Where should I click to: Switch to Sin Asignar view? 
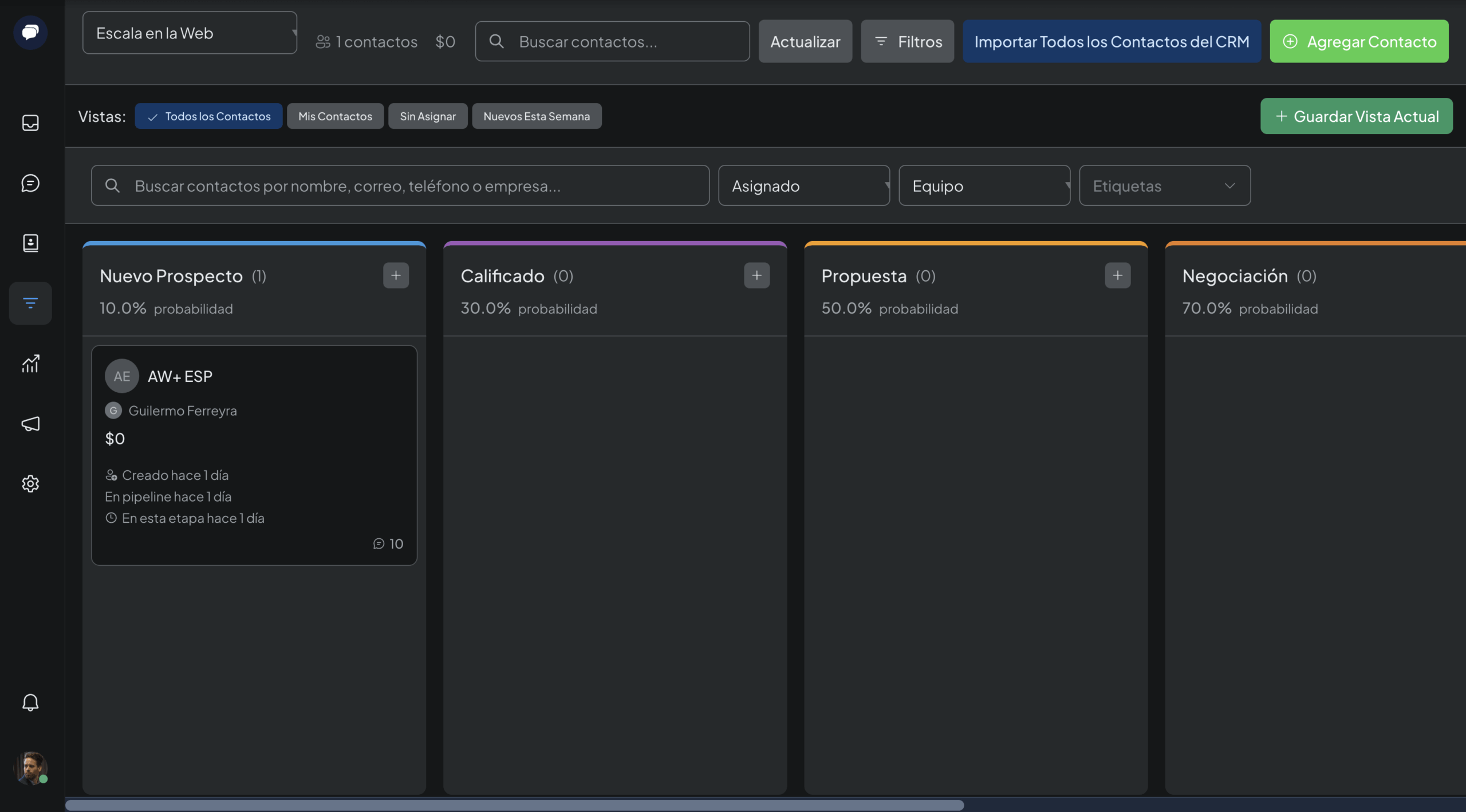pyautogui.click(x=428, y=116)
